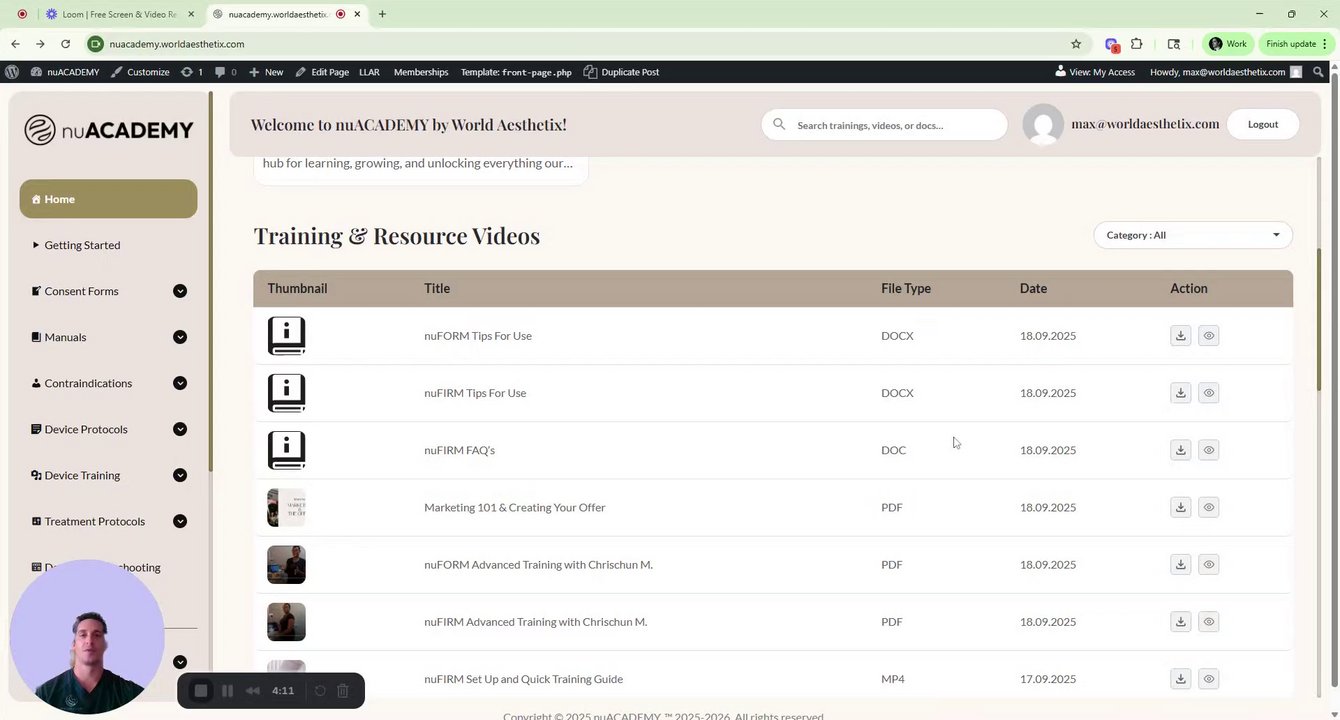Image resolution: width=1340 pixels, height=720 pixels.
Task: Expand the Treatment Protocols submenu arrow
Action: pyautogui.click(x=180, y=521)
